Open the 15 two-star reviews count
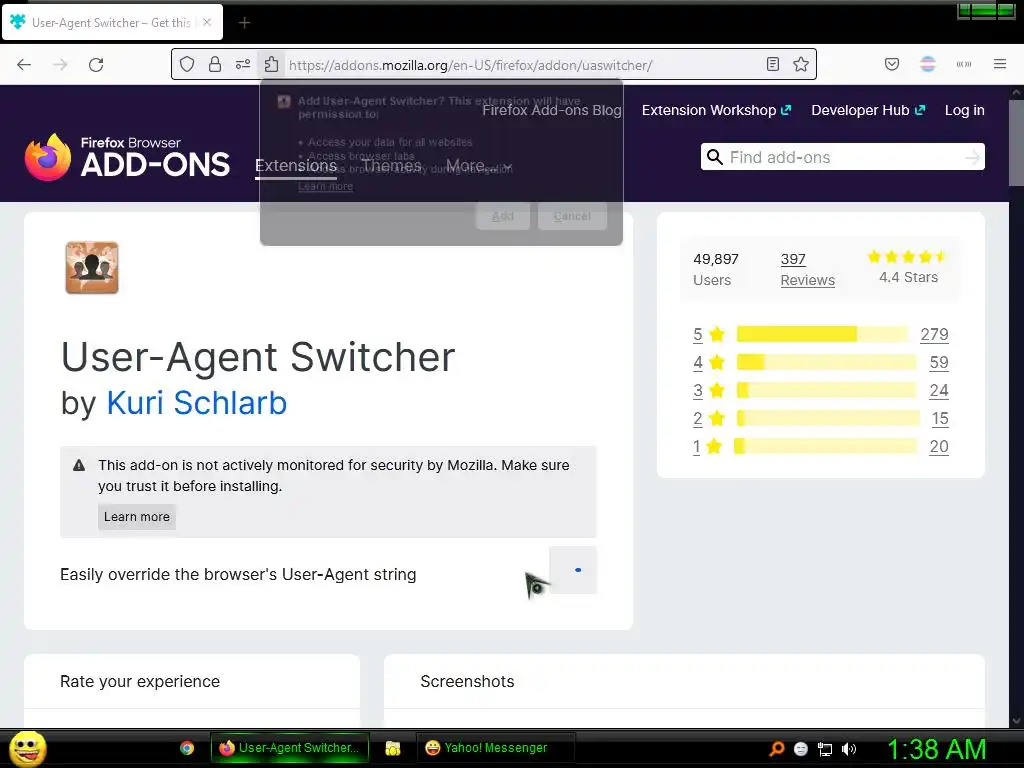Image resolution: width=1024 pixels, height=768 pixels. (x=940, y=419)
